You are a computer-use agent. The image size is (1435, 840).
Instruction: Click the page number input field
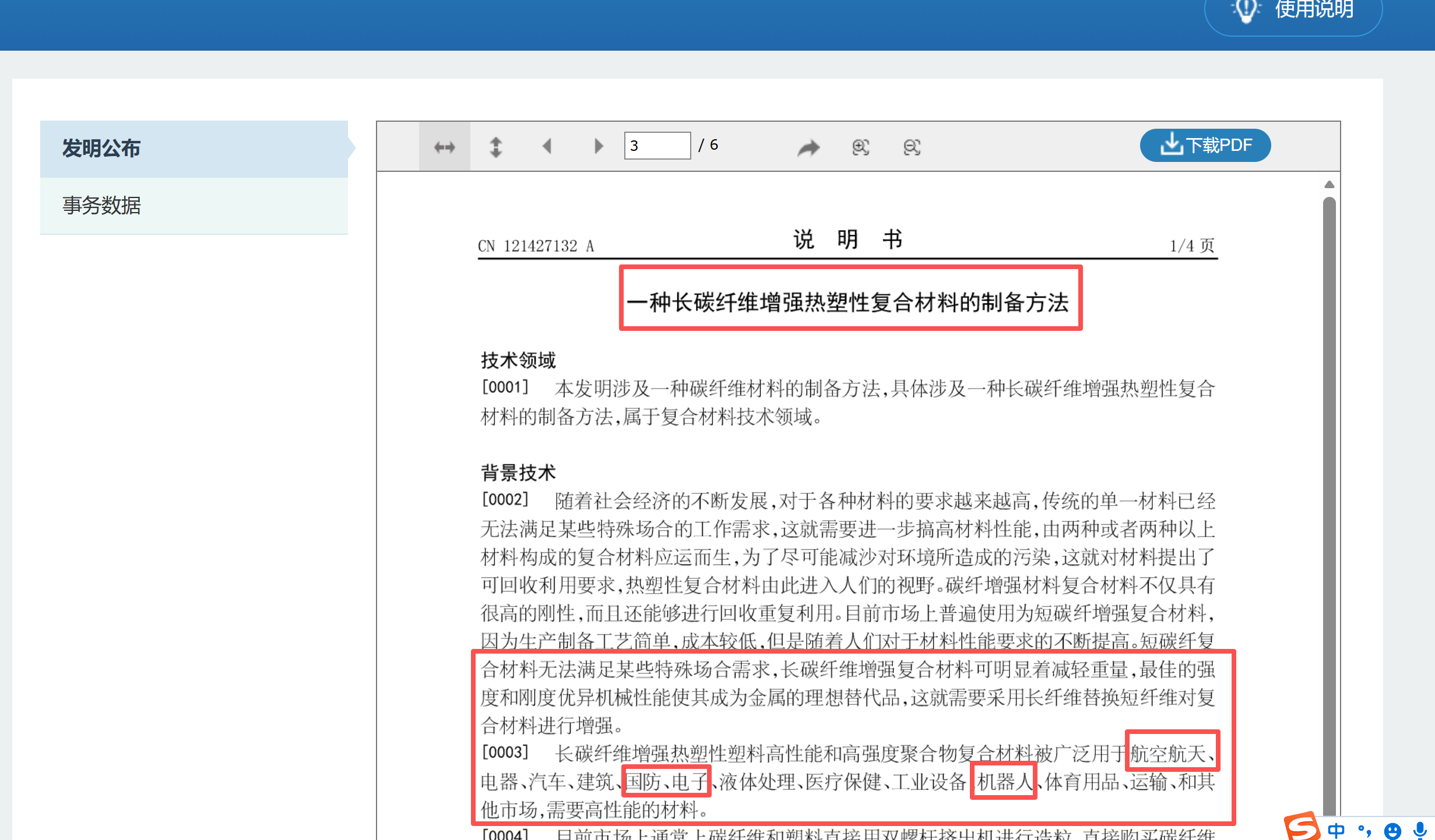point(657,146)
